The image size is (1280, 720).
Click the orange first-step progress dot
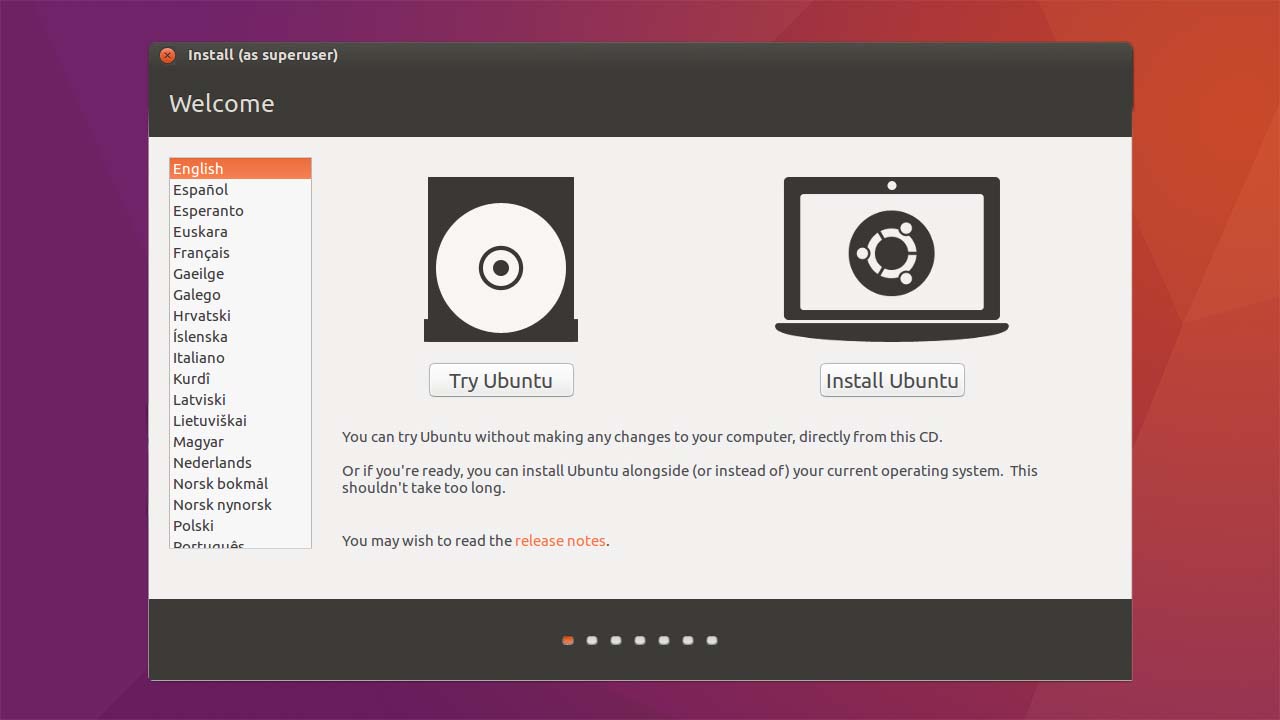click(x=568, y=640)
